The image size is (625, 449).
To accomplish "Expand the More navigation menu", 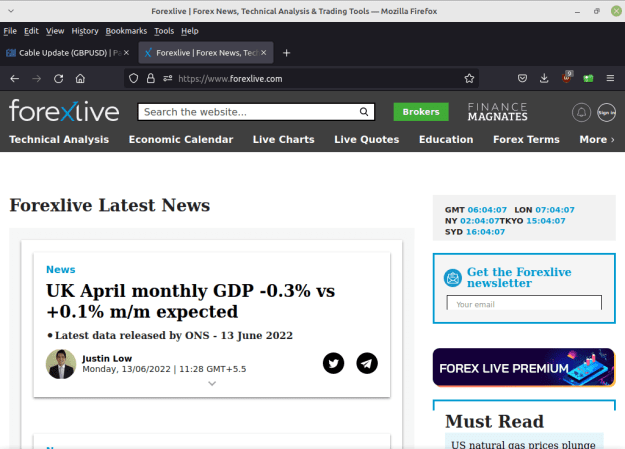I will tap(597, 140).
